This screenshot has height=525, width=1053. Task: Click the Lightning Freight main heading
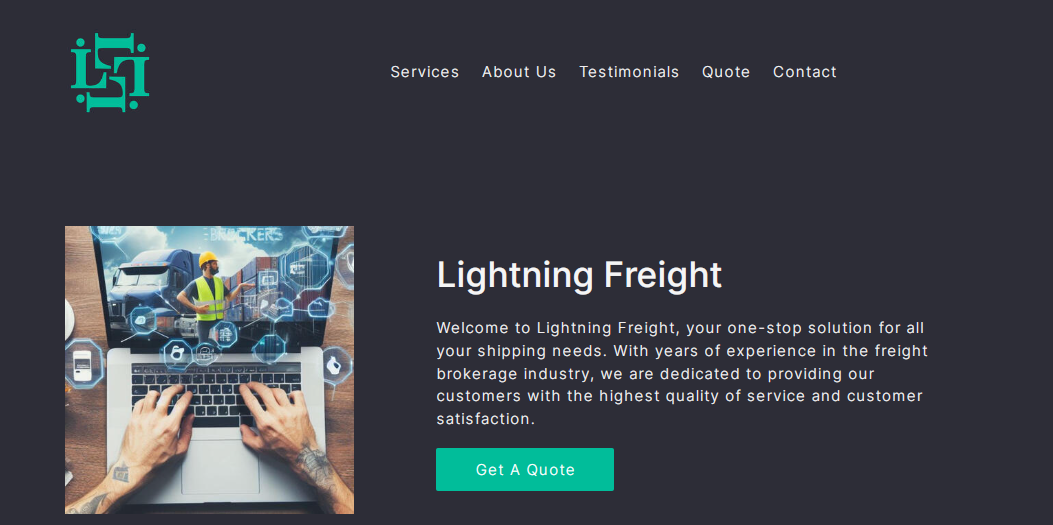click(579, 275)
